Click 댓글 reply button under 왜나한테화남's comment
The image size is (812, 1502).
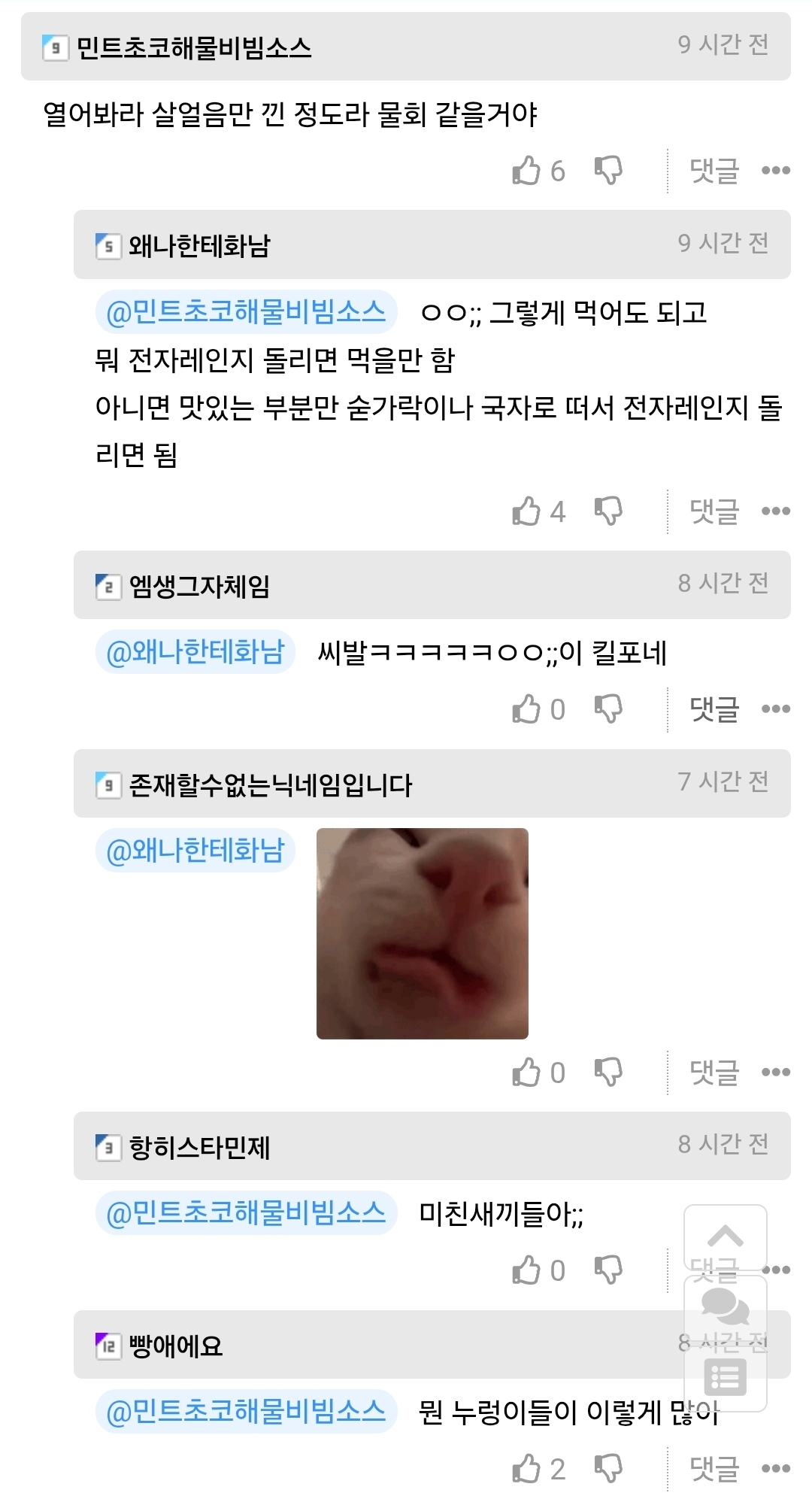714,511
